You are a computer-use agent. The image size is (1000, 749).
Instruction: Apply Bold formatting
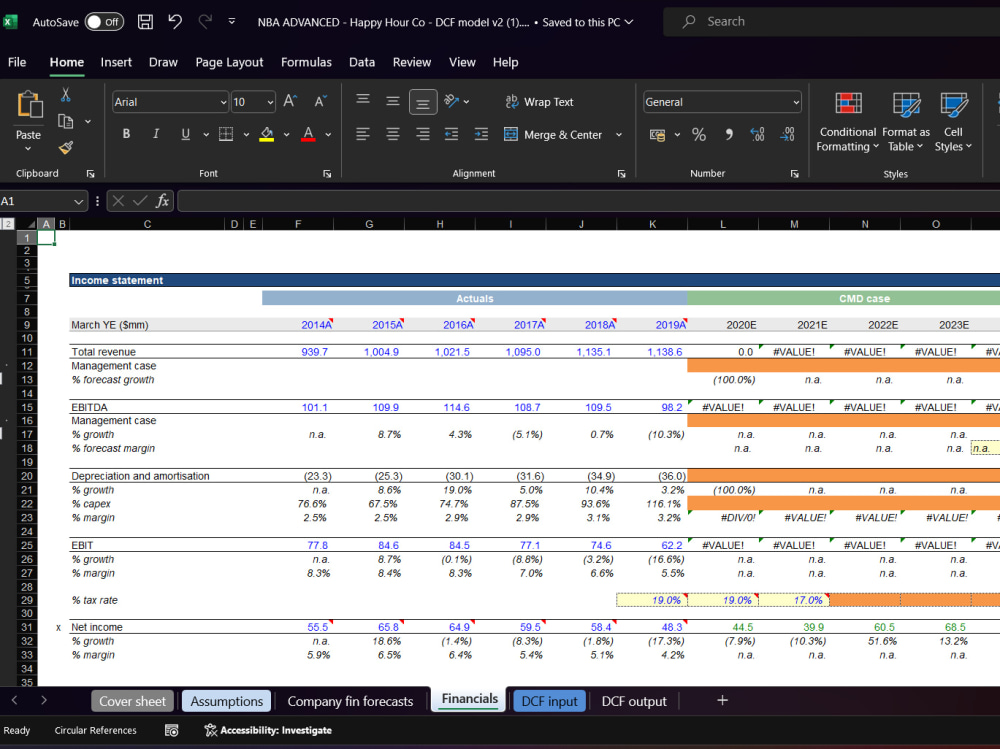tap(124, 133)
